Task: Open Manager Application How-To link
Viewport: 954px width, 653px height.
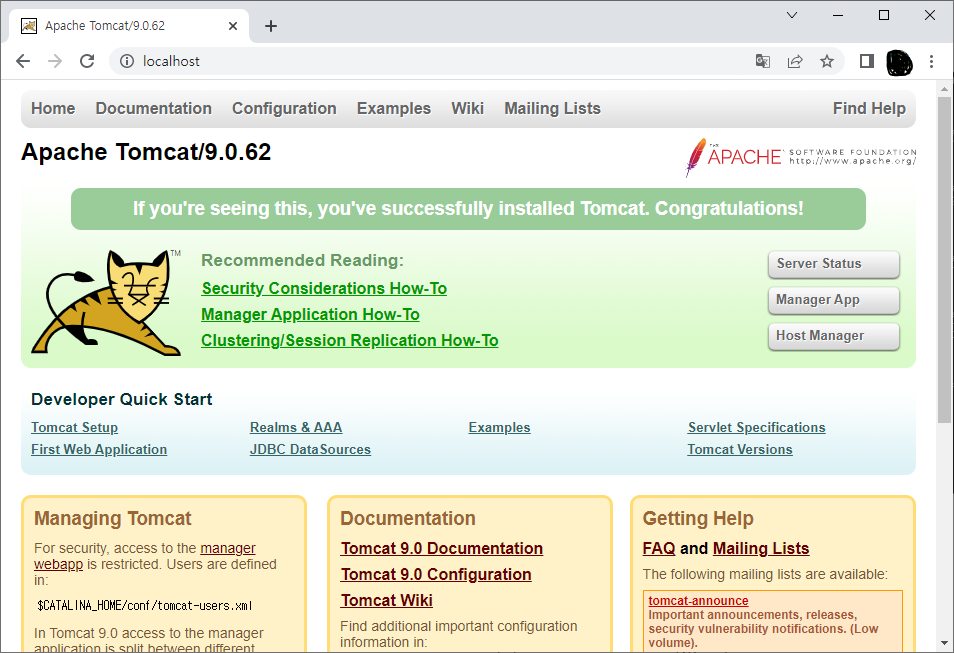Action: (310, 315)
